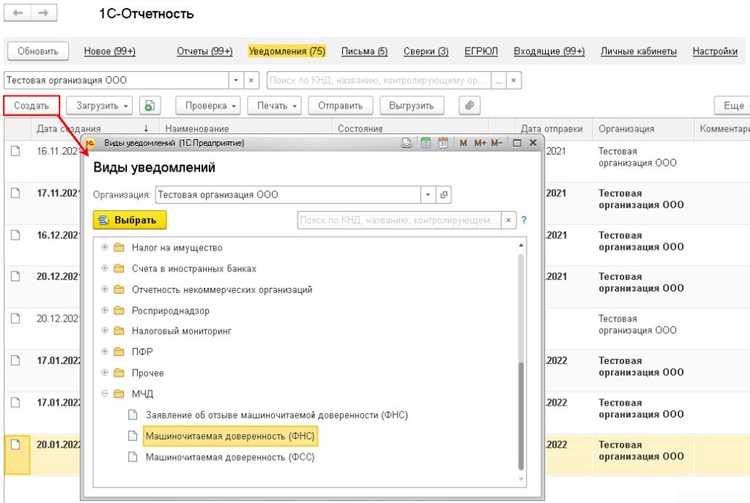Expand Отчетность некоммерческих организаций folder

[x=105, y=289]
